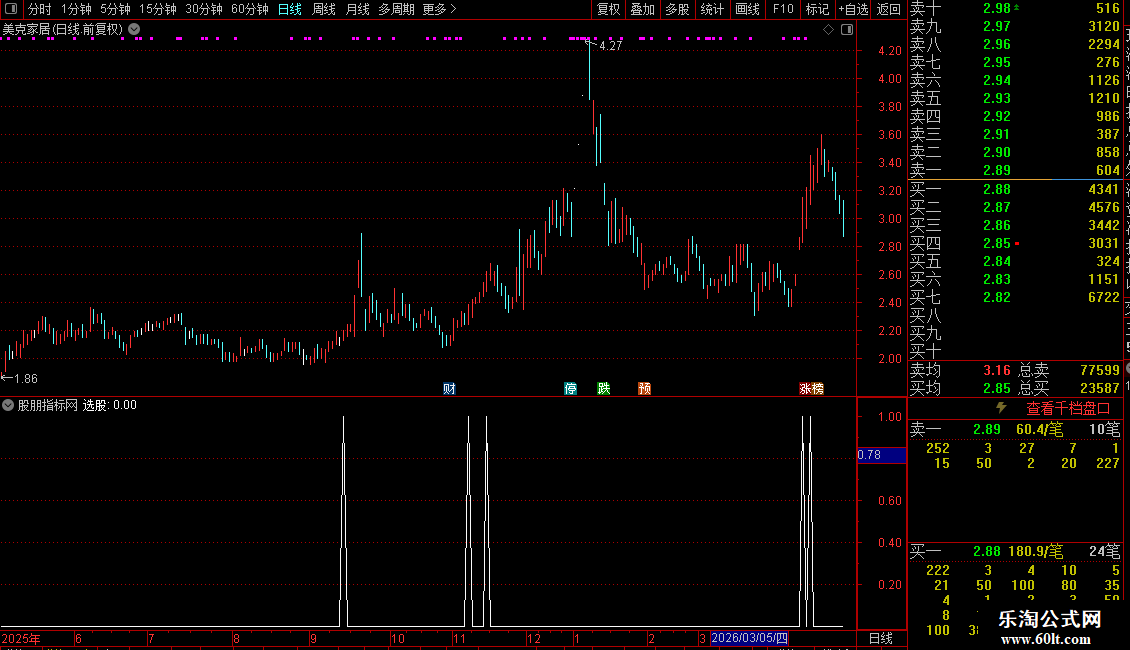Image resolution: width=1130 pixels, height=650 pixels.
Task: Click the 卖五 volume 1210
Action: (1104, 98)
